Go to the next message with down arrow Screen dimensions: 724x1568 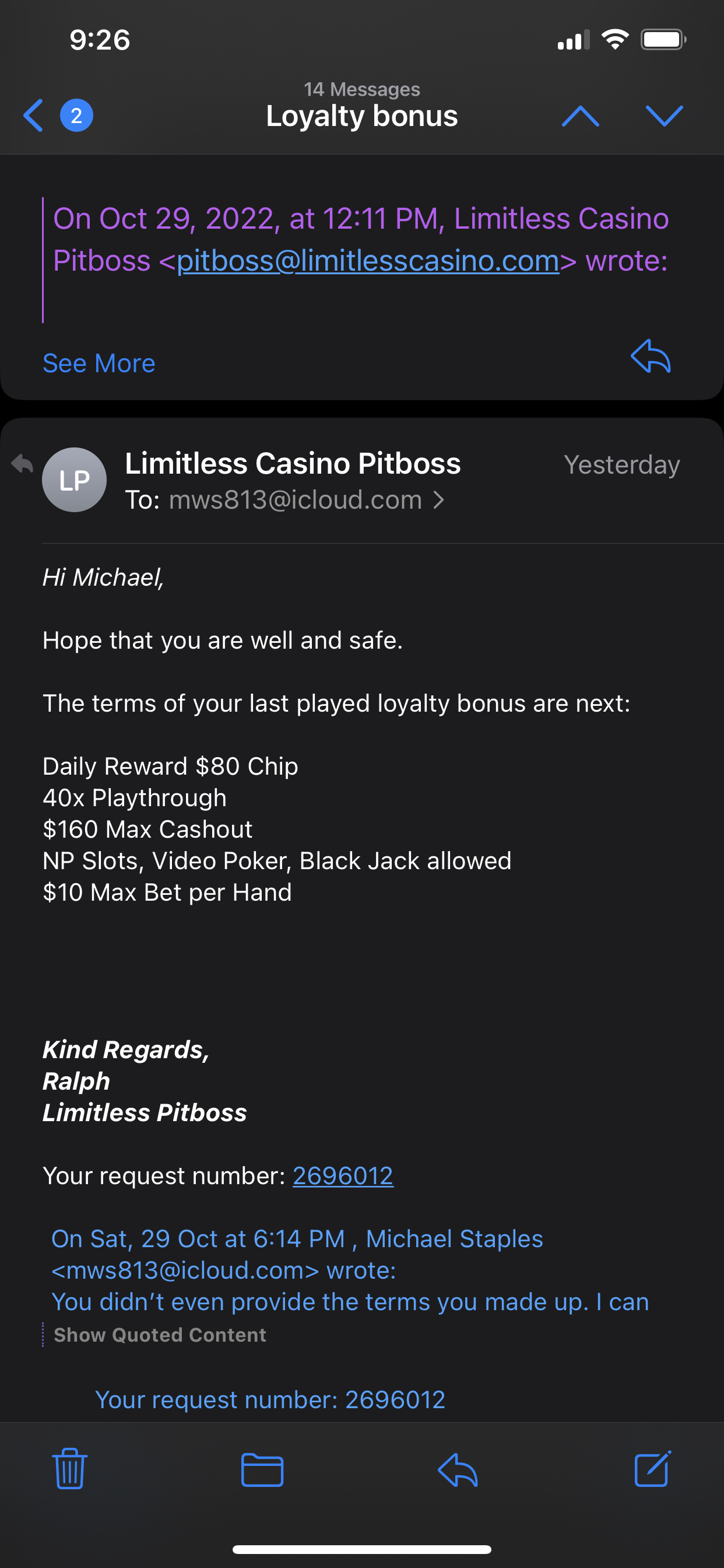pos(664,115)
